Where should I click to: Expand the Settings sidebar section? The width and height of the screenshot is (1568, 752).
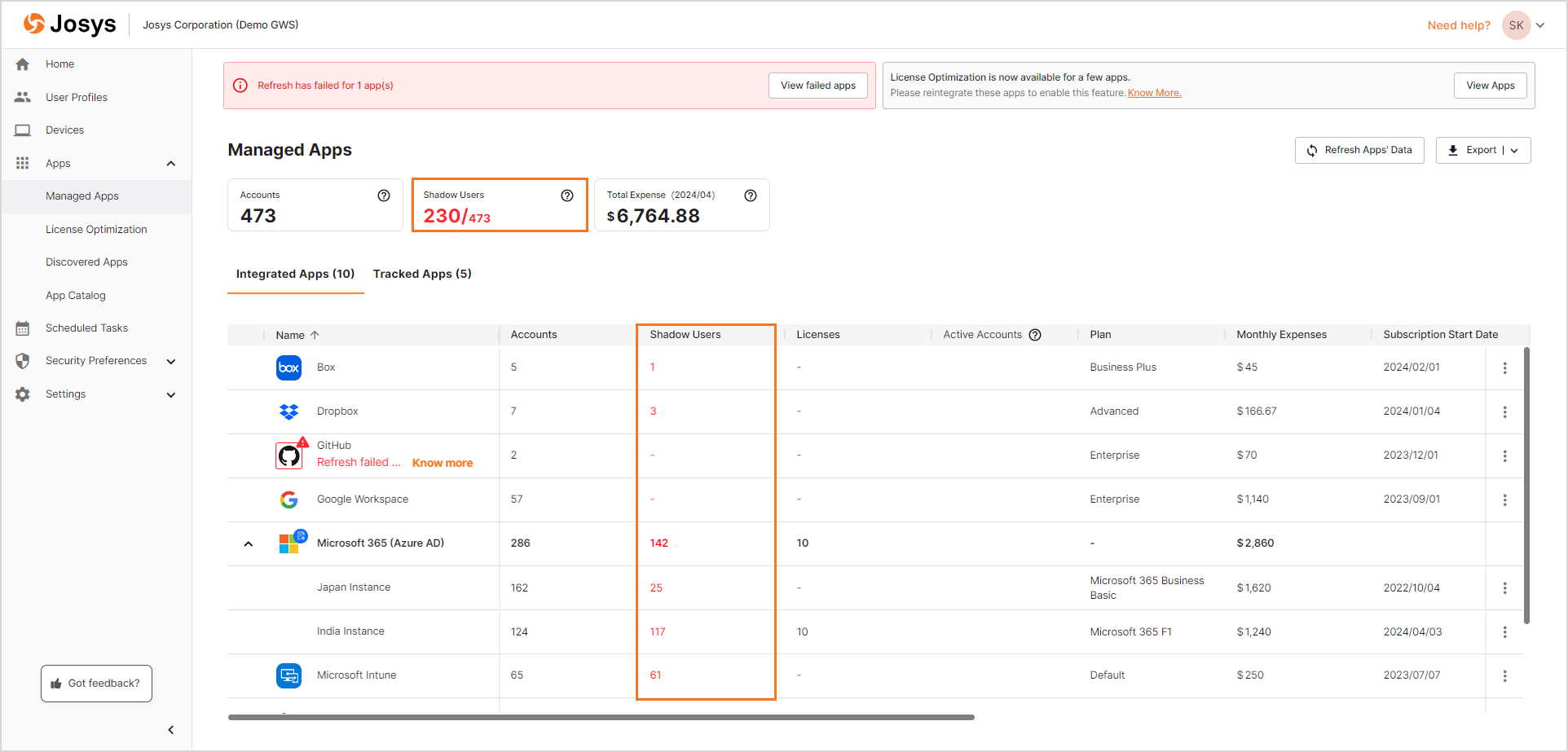coord(171,395)
